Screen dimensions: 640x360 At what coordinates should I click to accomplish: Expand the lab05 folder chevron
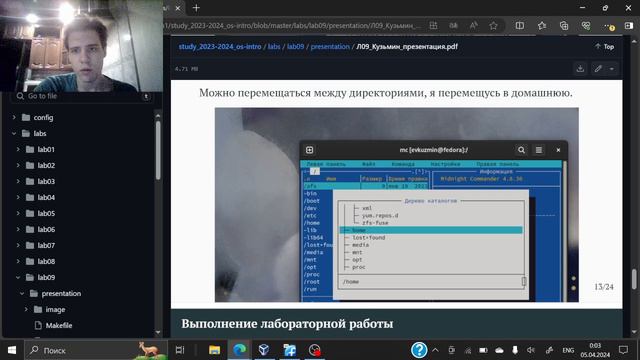pyautogui.click(x=18, y=213)
